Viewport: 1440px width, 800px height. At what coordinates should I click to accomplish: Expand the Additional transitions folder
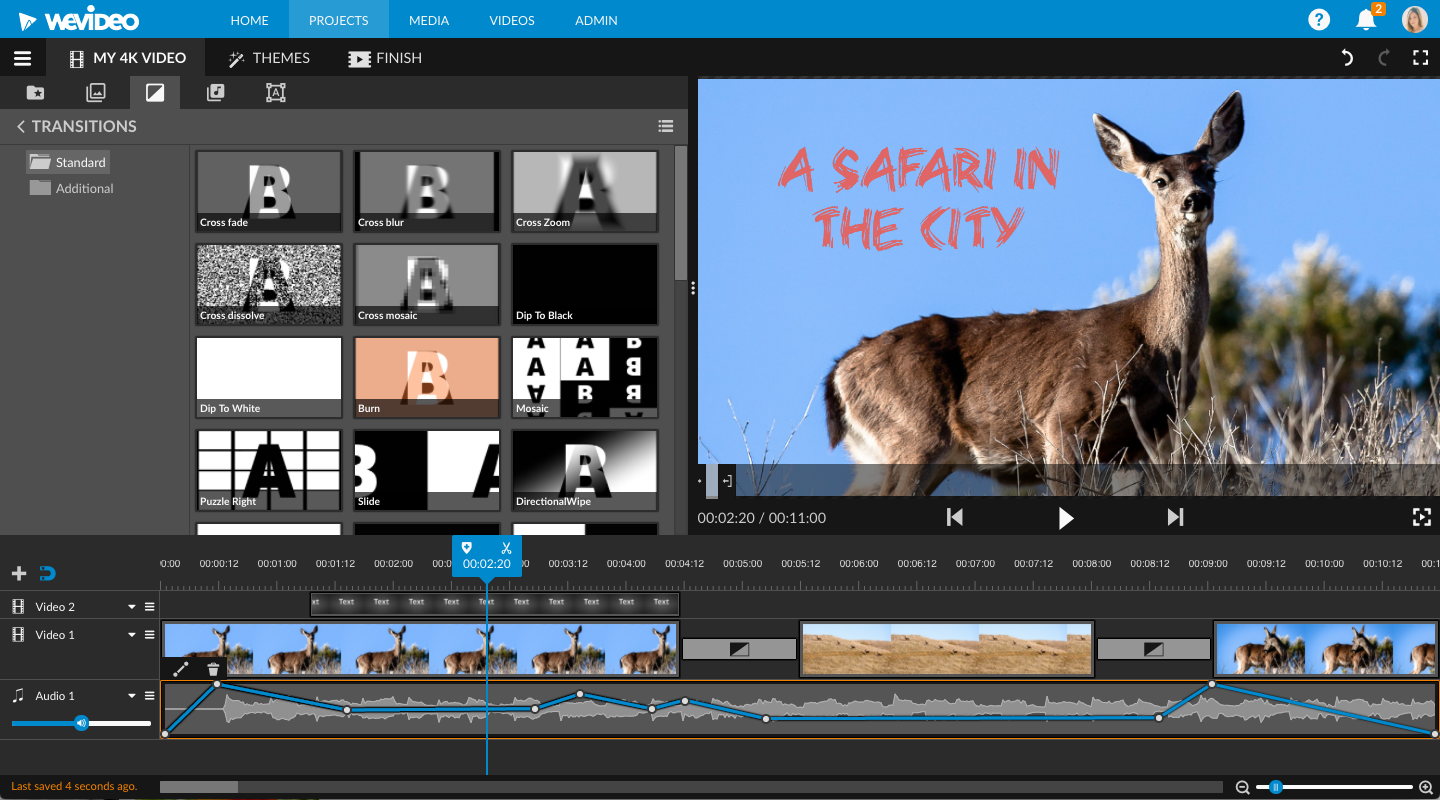tap(82, 188)
